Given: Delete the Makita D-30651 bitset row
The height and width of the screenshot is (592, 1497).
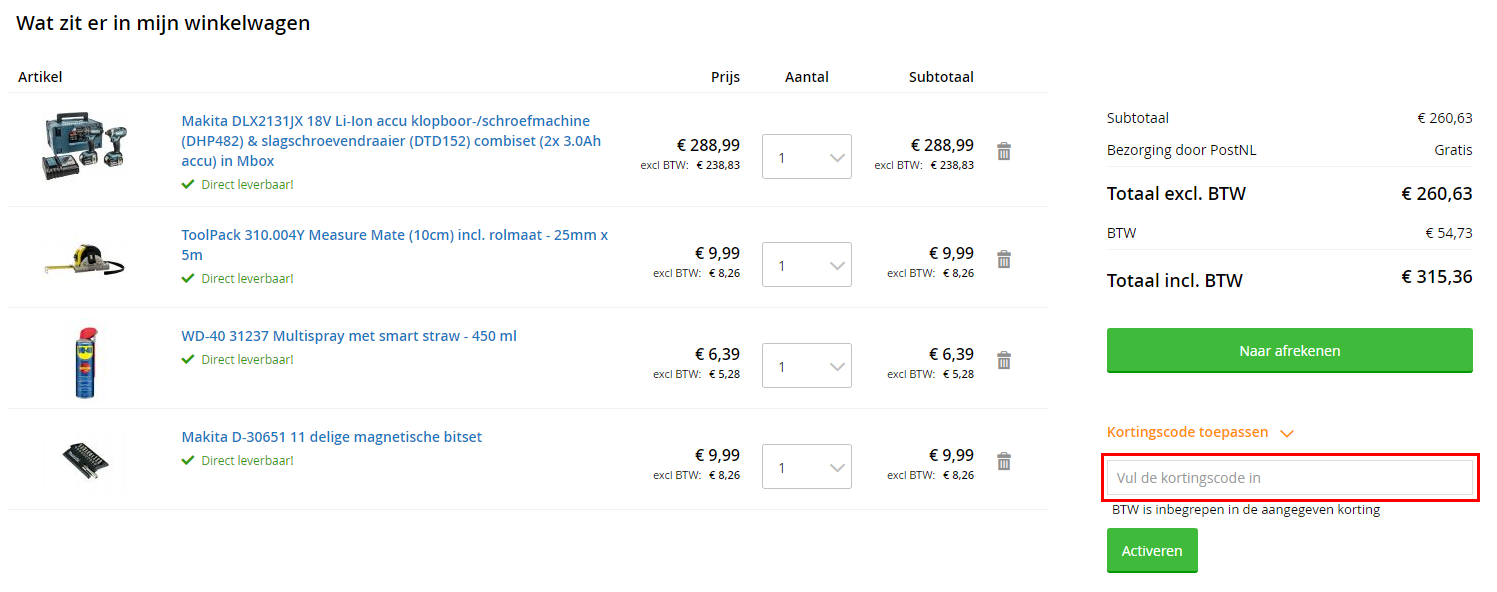Looking at the screenshot, I should pos(1004,461).
